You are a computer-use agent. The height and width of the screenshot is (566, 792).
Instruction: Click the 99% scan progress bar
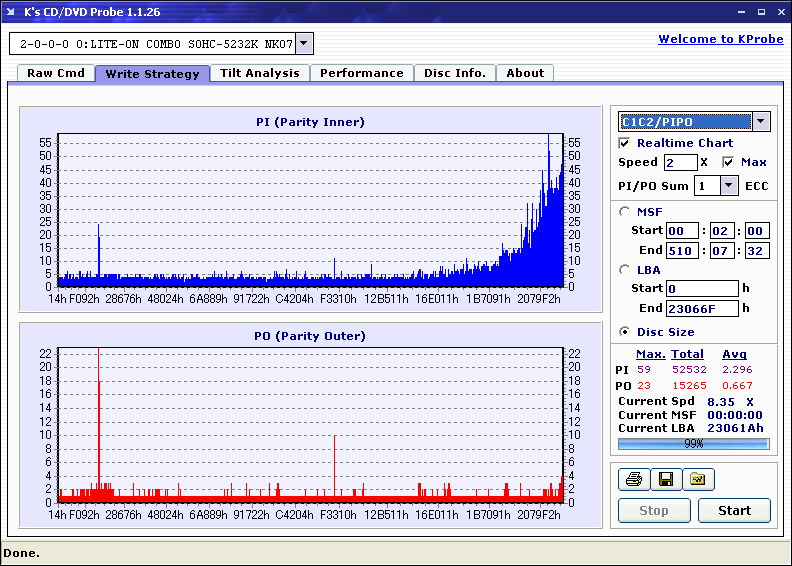[694, 444]
